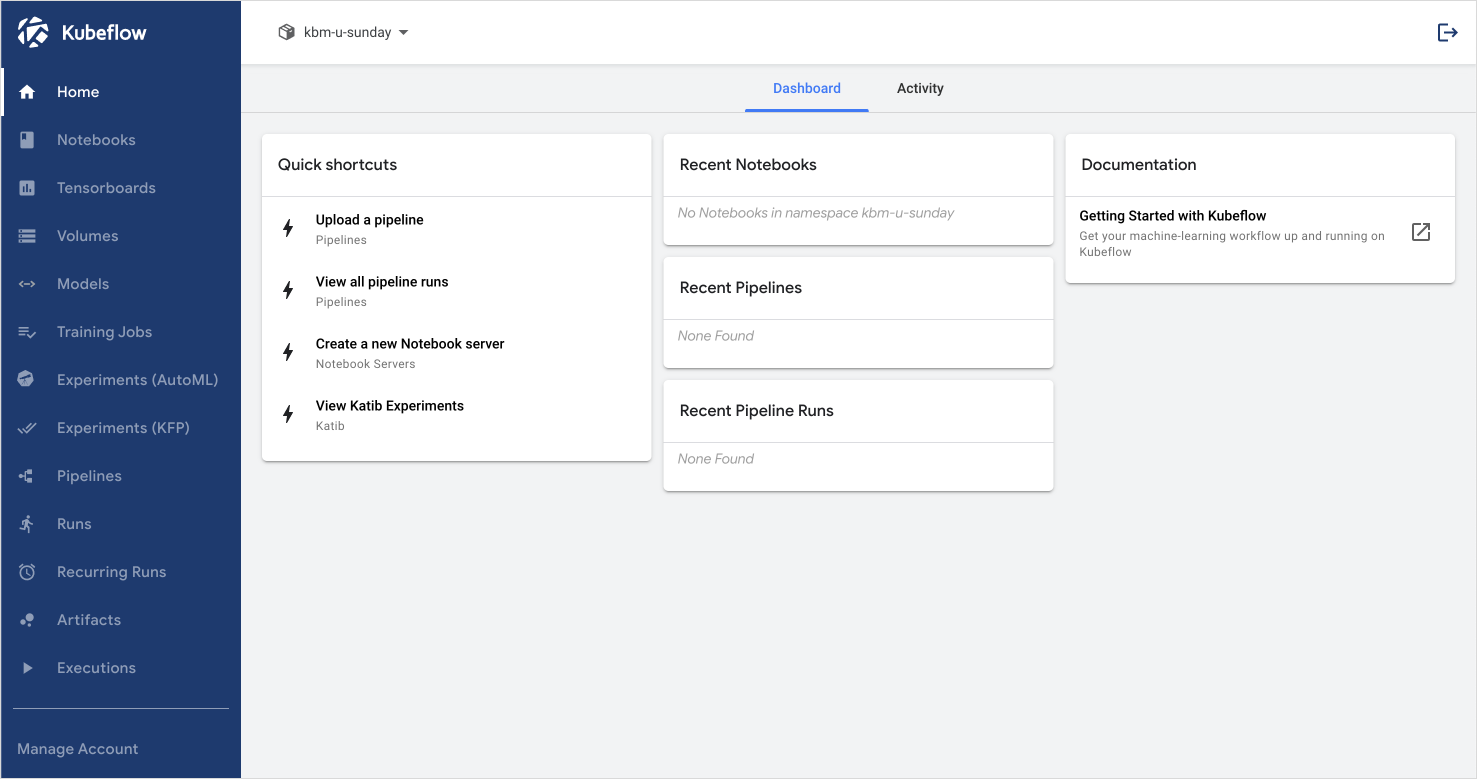
Task: Click Notebook Servers subtitle text
Action: (365, 364)
